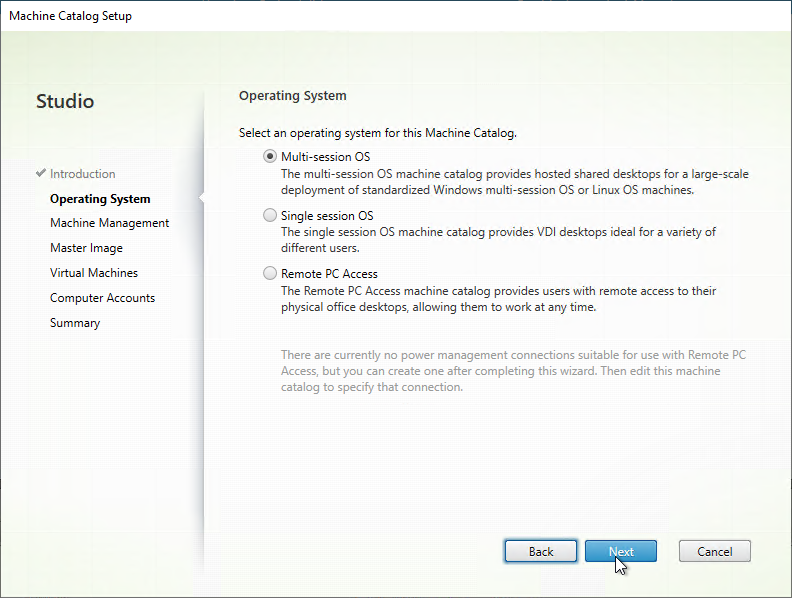Go to the Virtual Machines step

pos(94,273)
